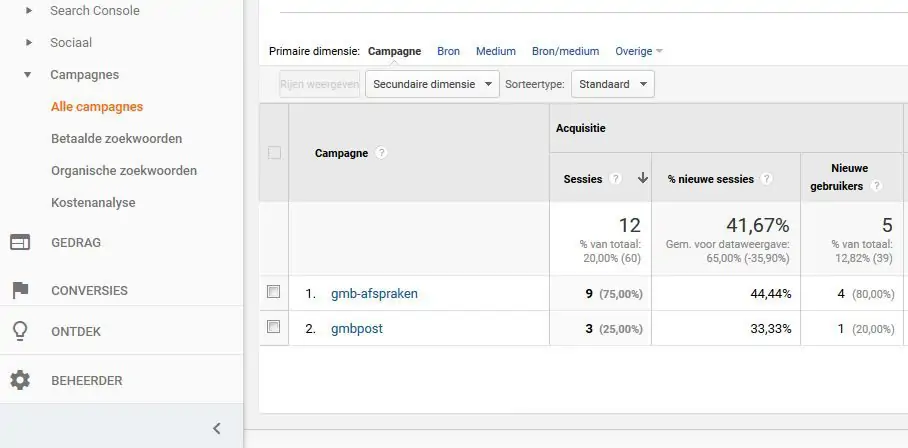
Task: Open Beheerder gear settings icon
Action: [x=20, y=381]
